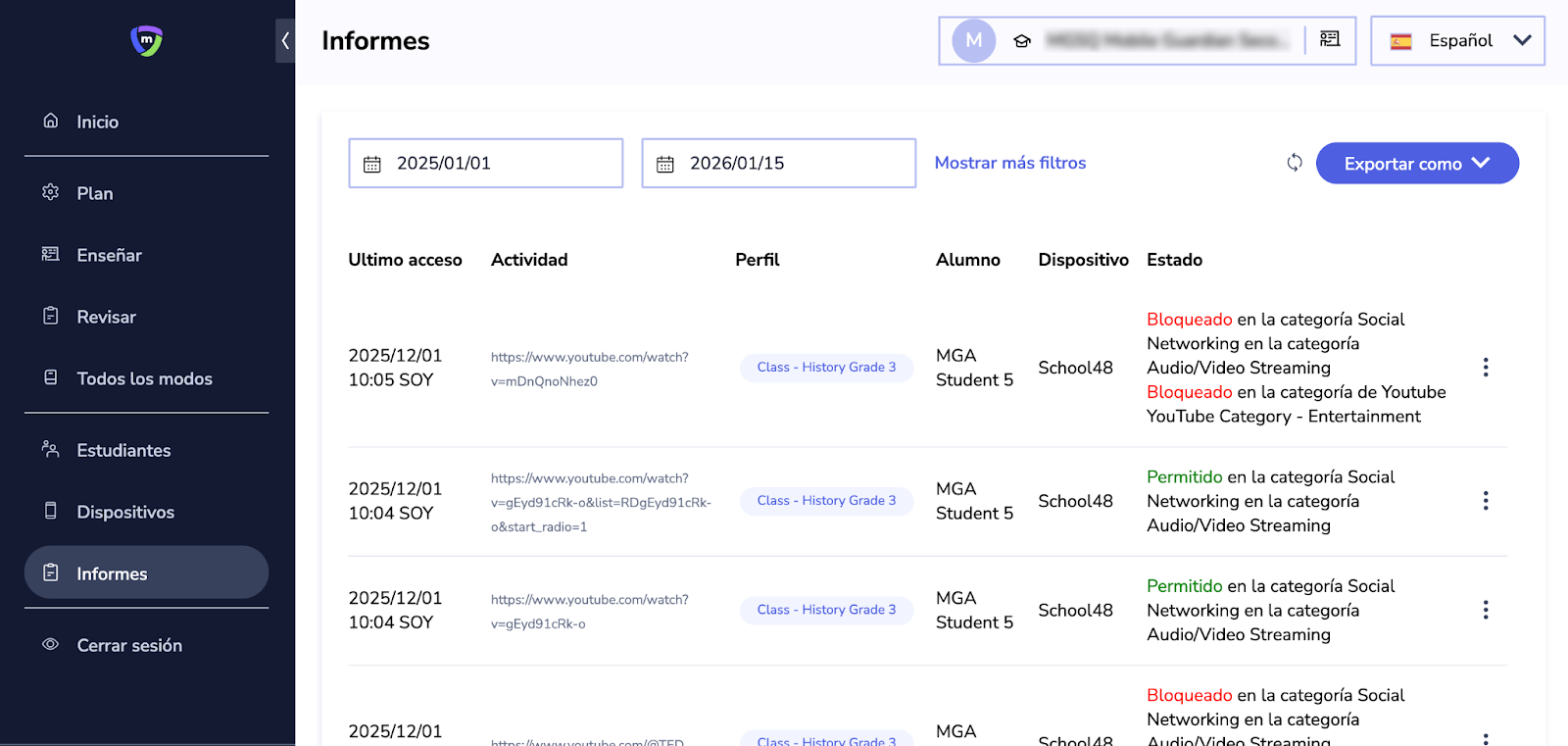The height and width of the screenshot is (746, 1568).
Task: Click the calendar icon in the end date field
Action: pos(665,164)
